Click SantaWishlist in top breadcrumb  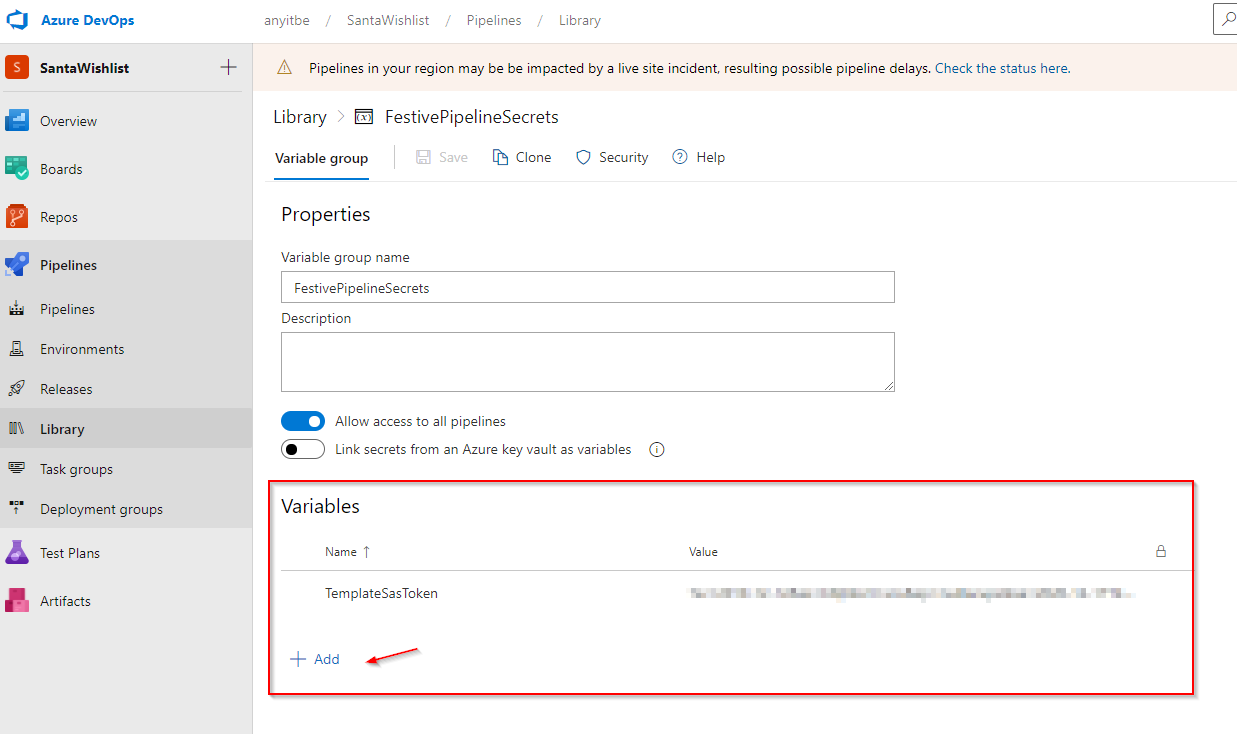click(388, 20)
